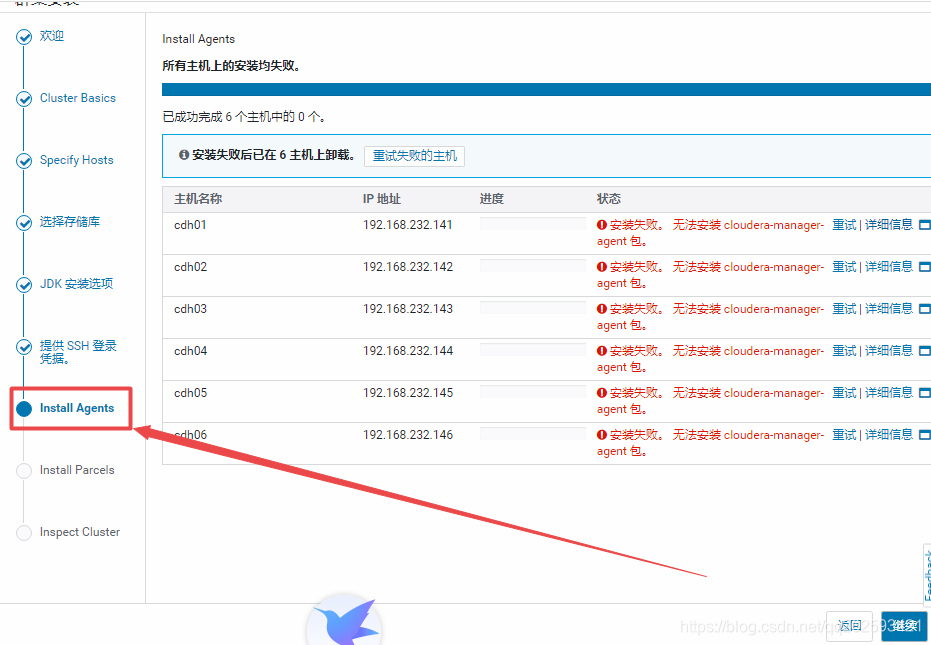This screenshot has height=645, width=931.
Task: Click the error icon in cdh06 status
Action: click(x=601, y=435)
